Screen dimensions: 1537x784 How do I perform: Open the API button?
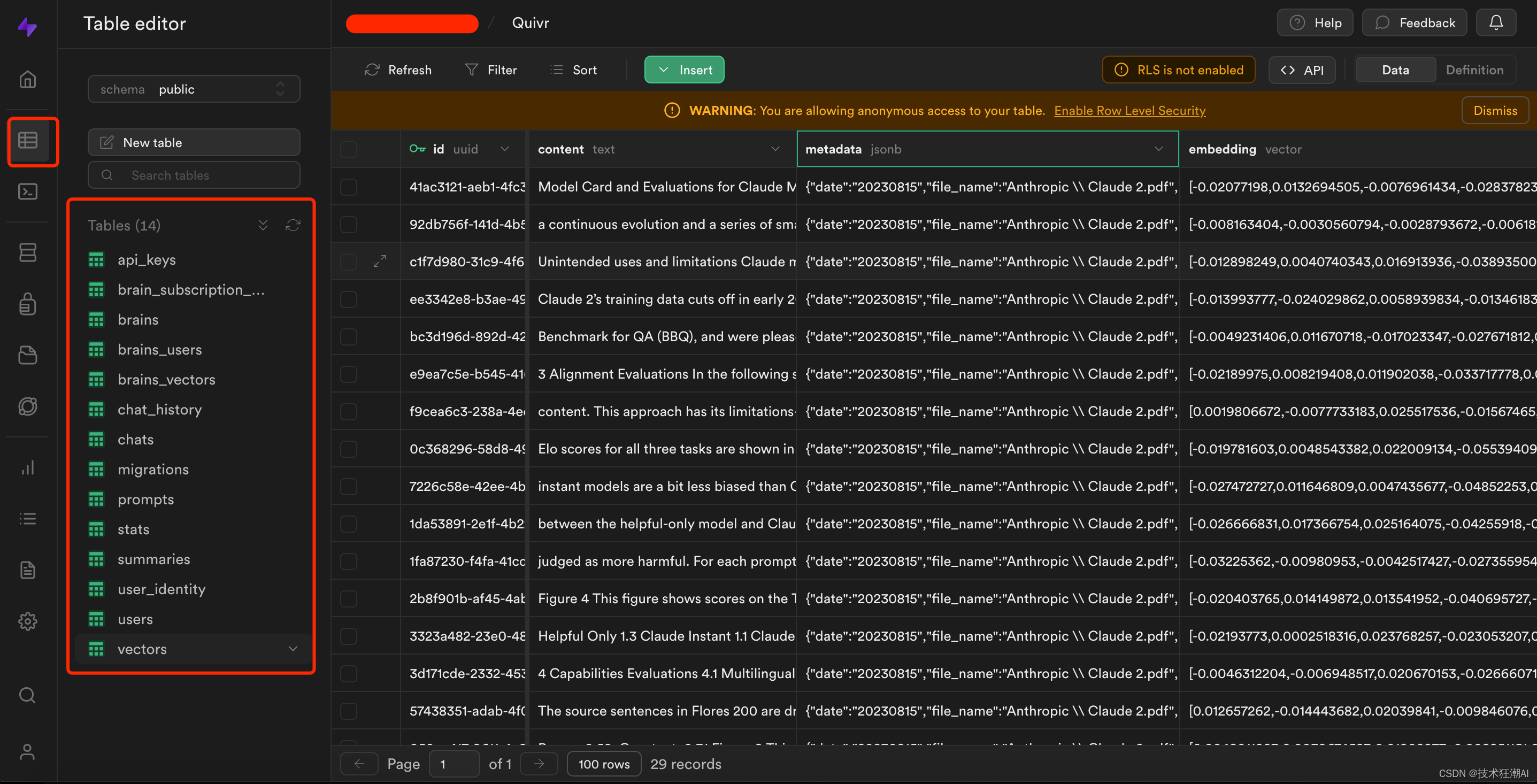(x=1302, y=70)
